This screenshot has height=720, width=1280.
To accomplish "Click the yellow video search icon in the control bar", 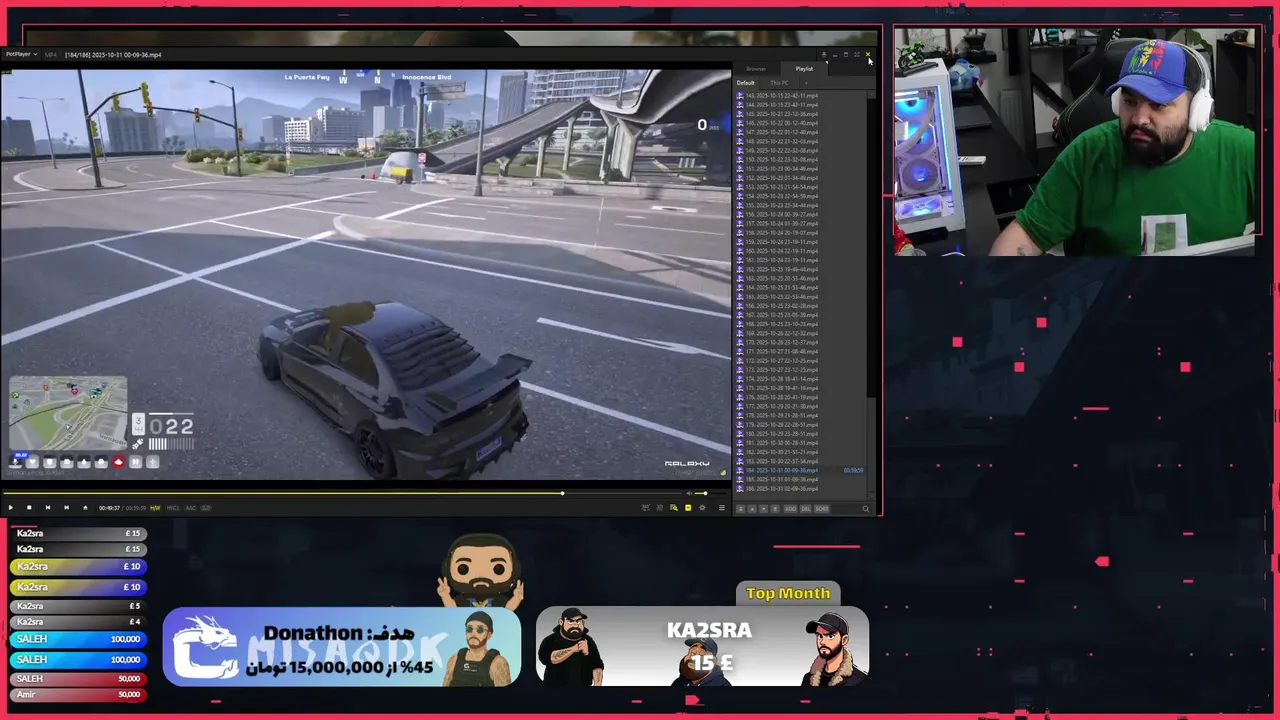I will click(674, 508).
